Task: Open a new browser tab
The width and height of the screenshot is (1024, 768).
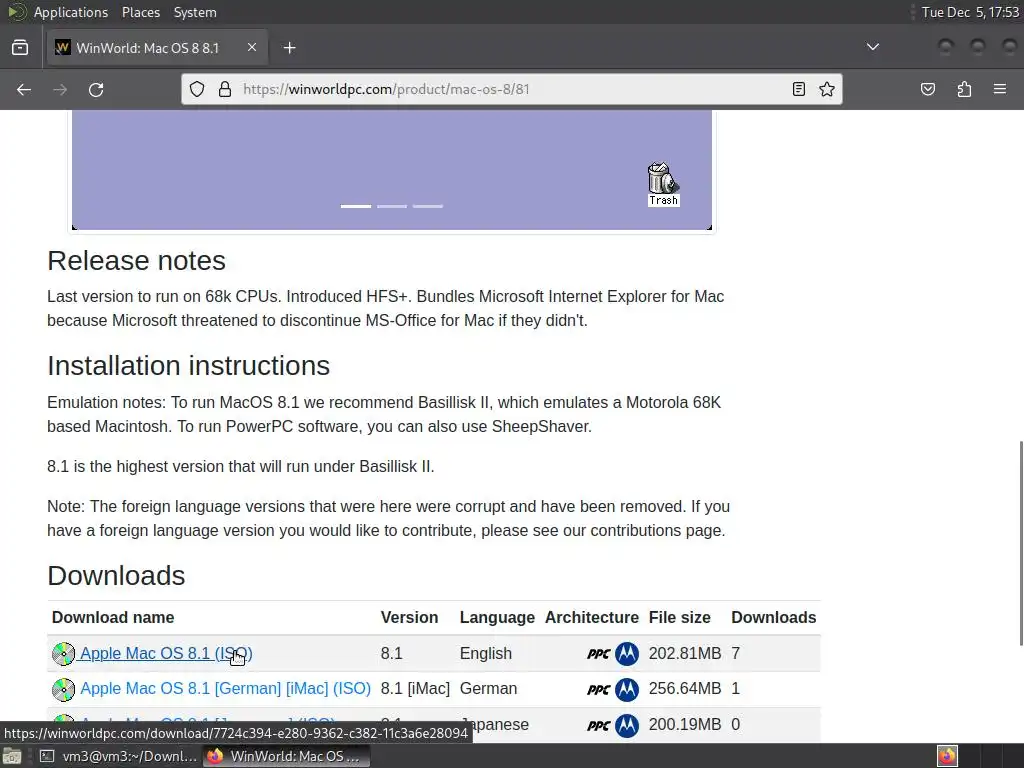Action: pyautogui.click(x=289, y=48)
